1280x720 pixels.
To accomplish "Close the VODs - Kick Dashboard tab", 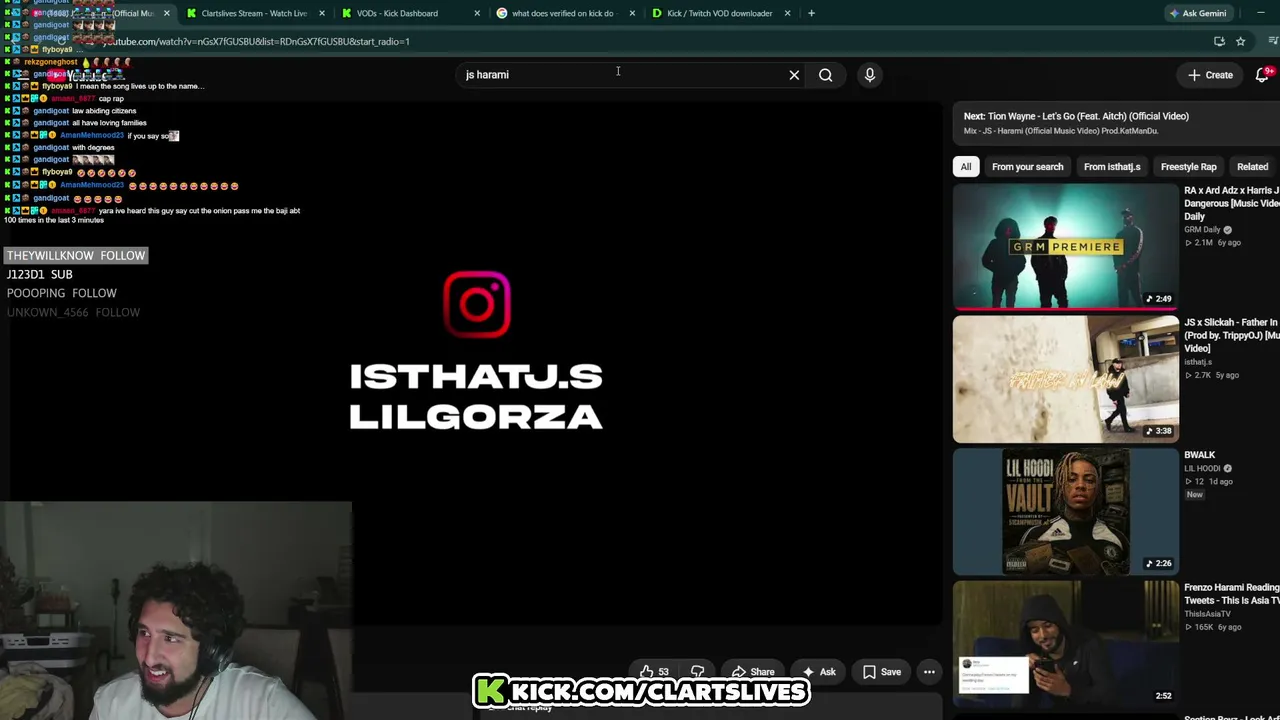I will coord(477,13).
